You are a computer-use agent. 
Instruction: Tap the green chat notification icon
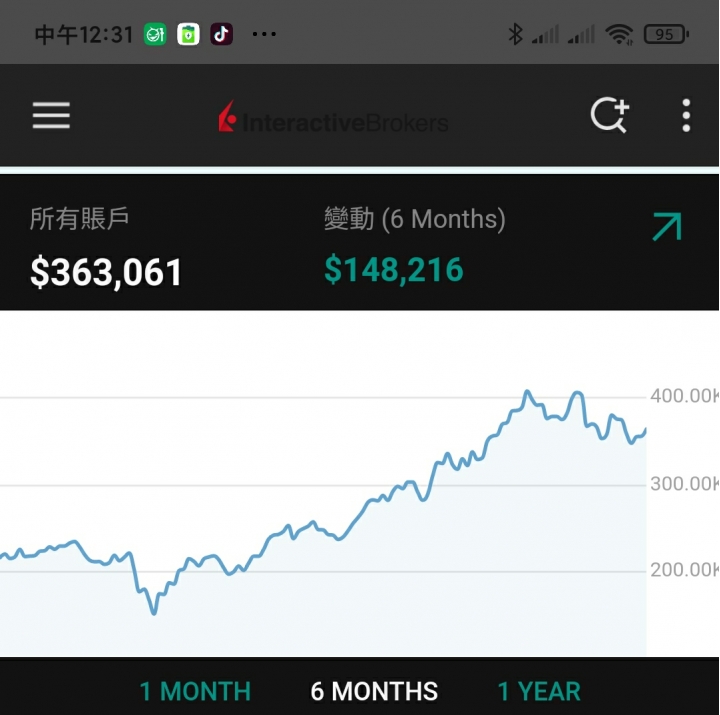(154, 34)
